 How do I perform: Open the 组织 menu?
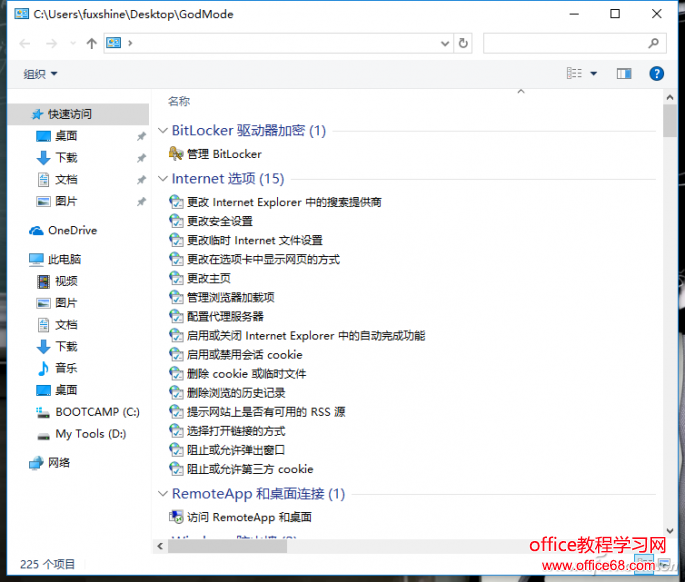coord(40,73)
